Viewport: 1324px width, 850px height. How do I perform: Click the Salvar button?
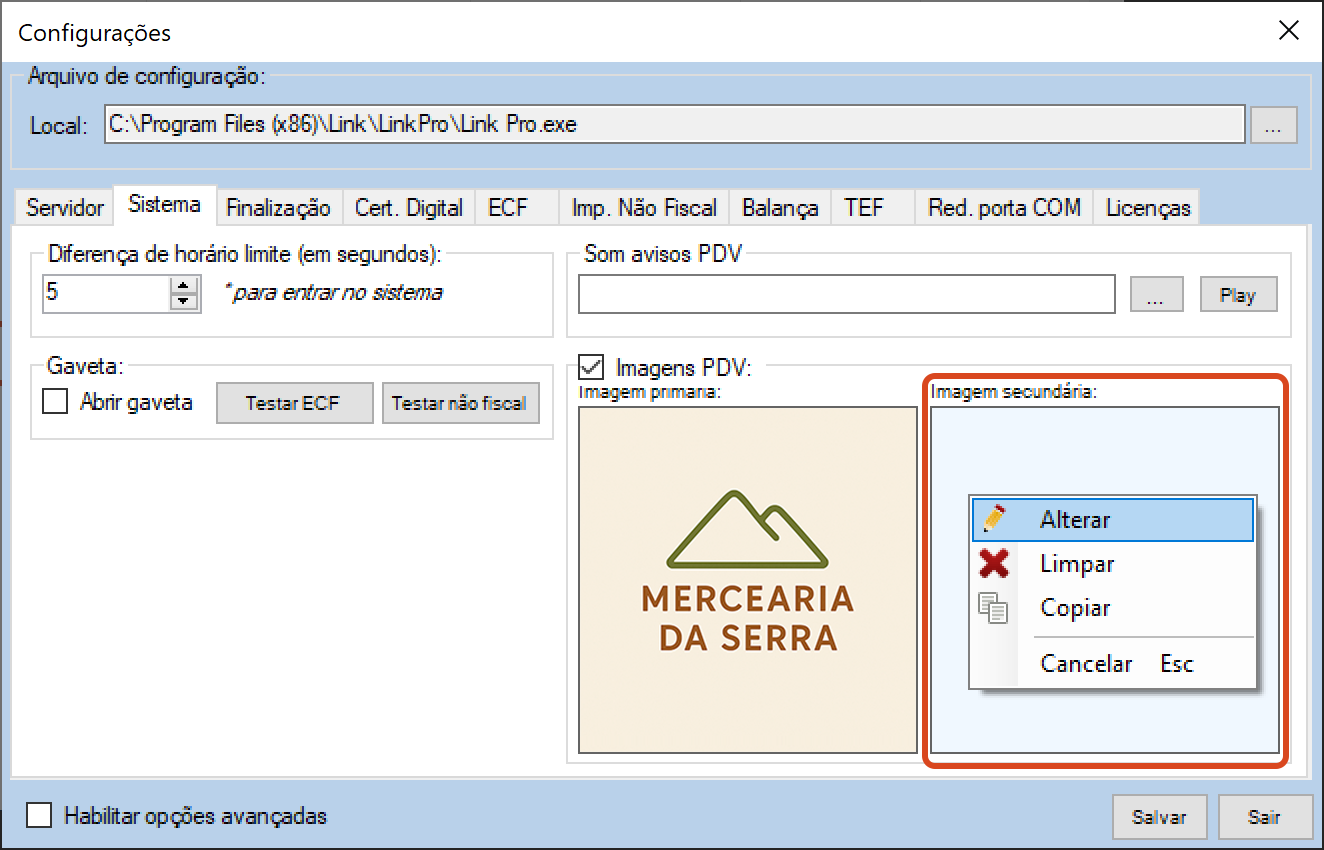pyautogui.click(x=1159, y=817)
